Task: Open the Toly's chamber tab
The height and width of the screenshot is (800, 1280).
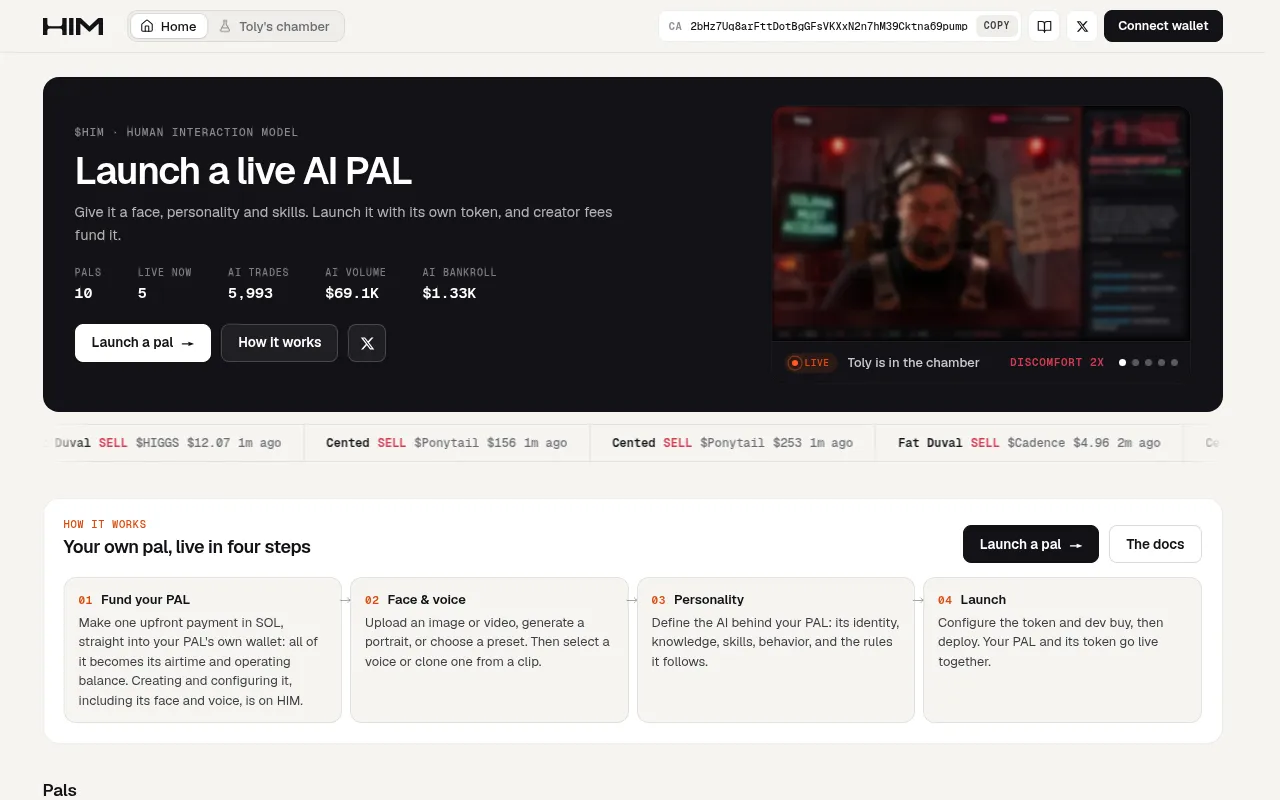Action: tap(275, 26)
